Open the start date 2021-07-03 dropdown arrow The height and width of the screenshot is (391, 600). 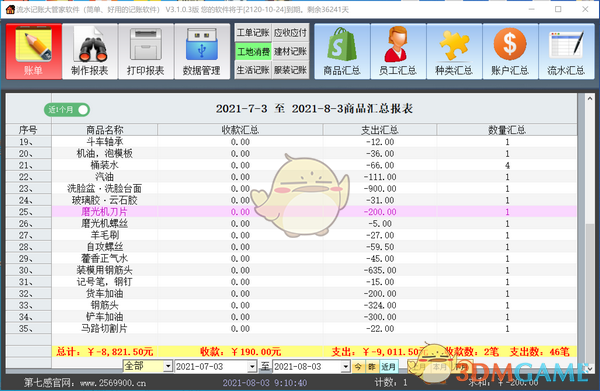pos(252,367)
